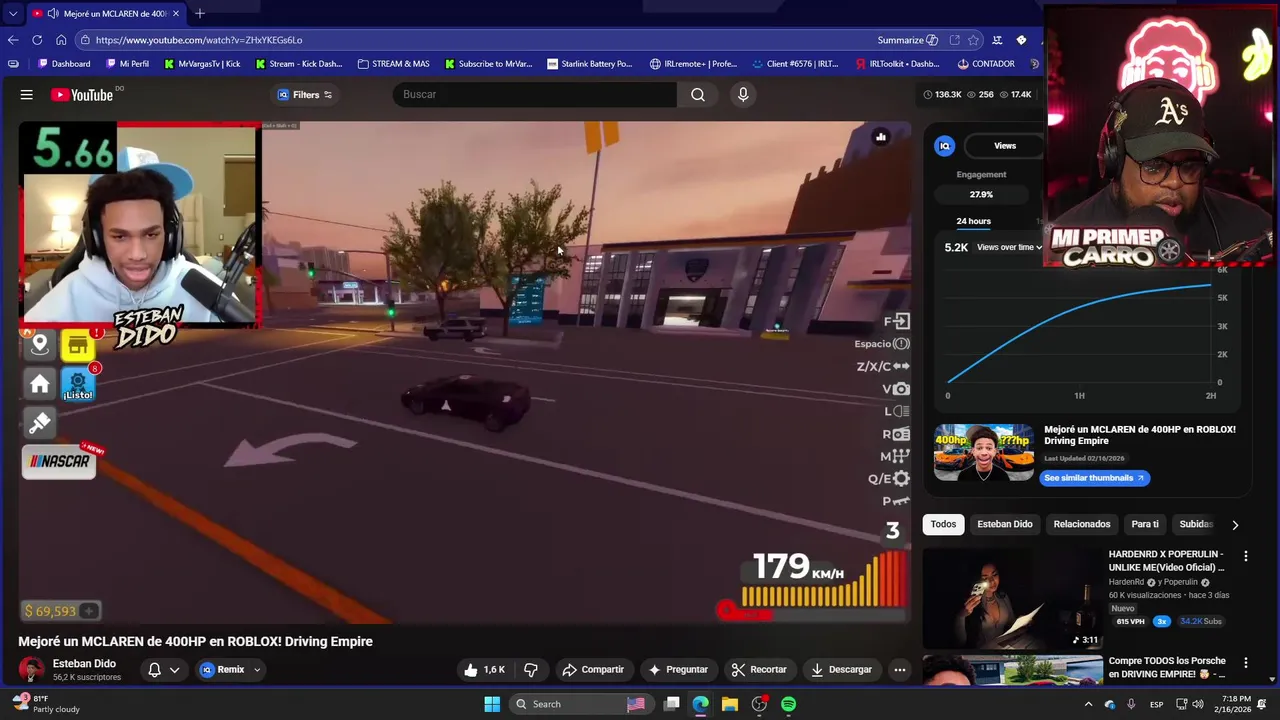This screenshot has width=1280, height=720.
Task: Click the YouTube search magnifier button
Action: (x=698, y=95)
